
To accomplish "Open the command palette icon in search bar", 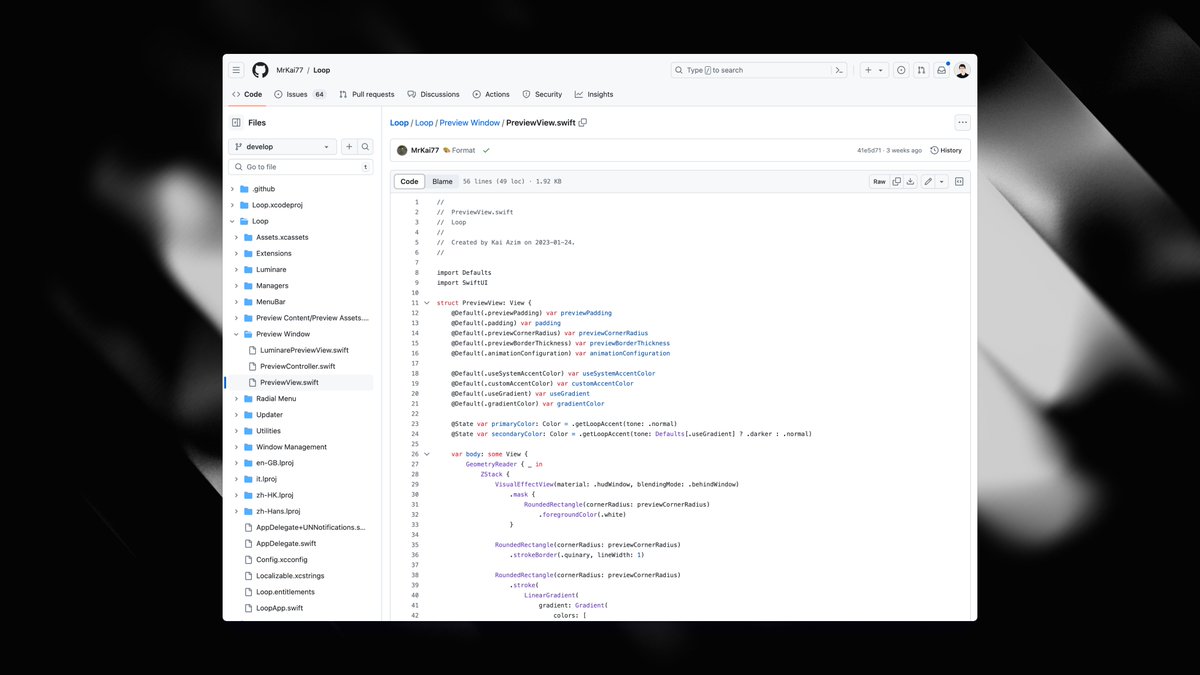I will click(x=840, y=70).
